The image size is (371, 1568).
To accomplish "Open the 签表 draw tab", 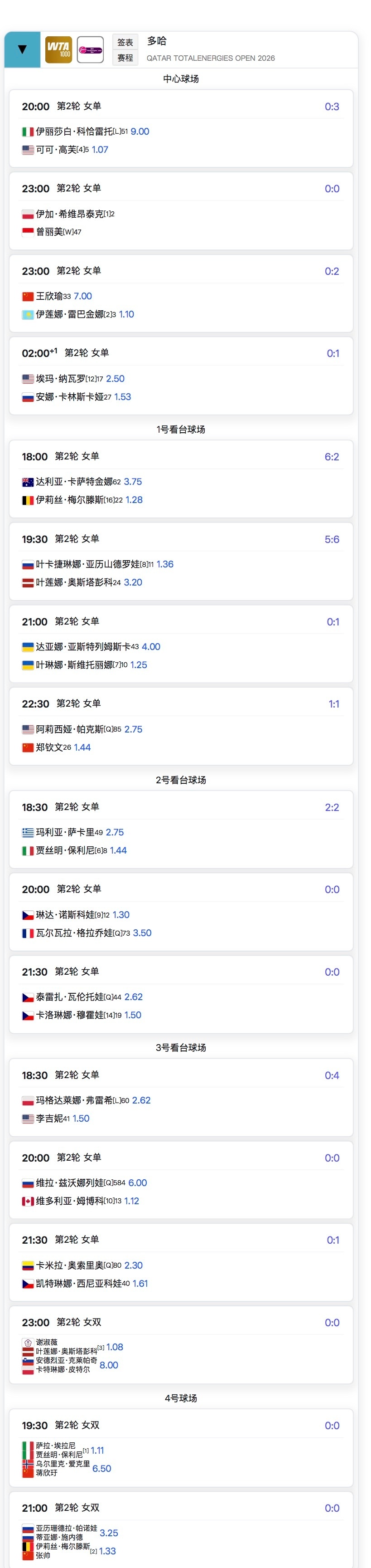I will [x=125, y=42].
